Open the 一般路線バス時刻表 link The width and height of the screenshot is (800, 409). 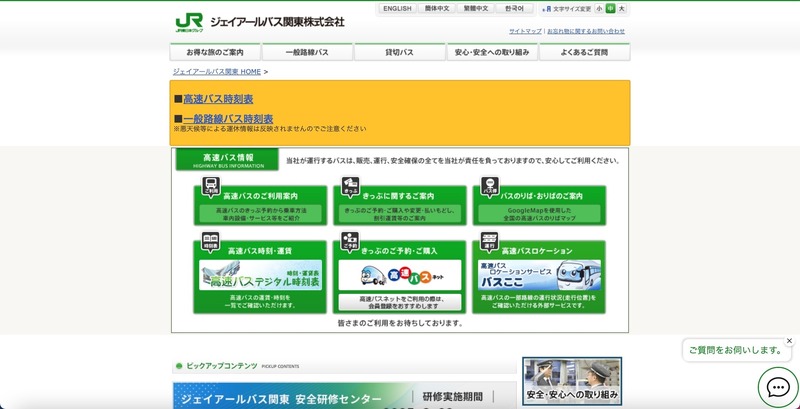pos(228,119)
